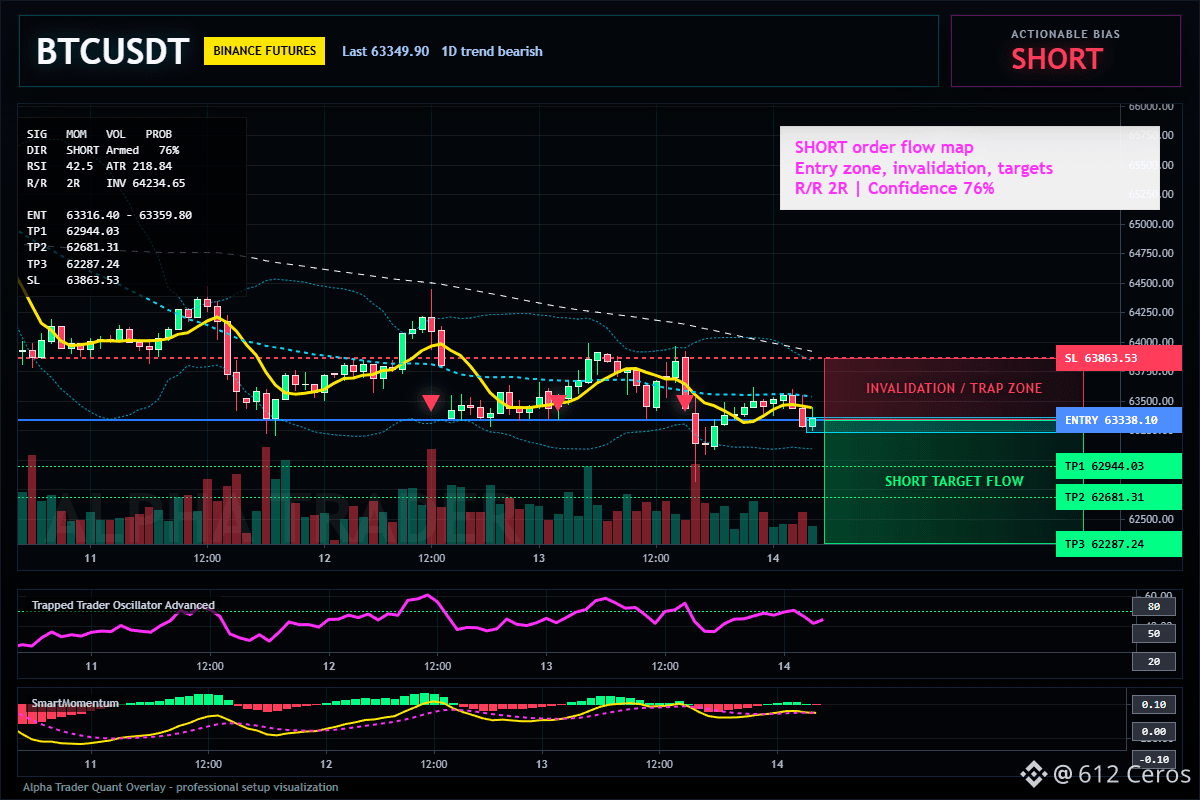Select the INVALIDATION / TRAP ZONE label

tap(954, 388)
